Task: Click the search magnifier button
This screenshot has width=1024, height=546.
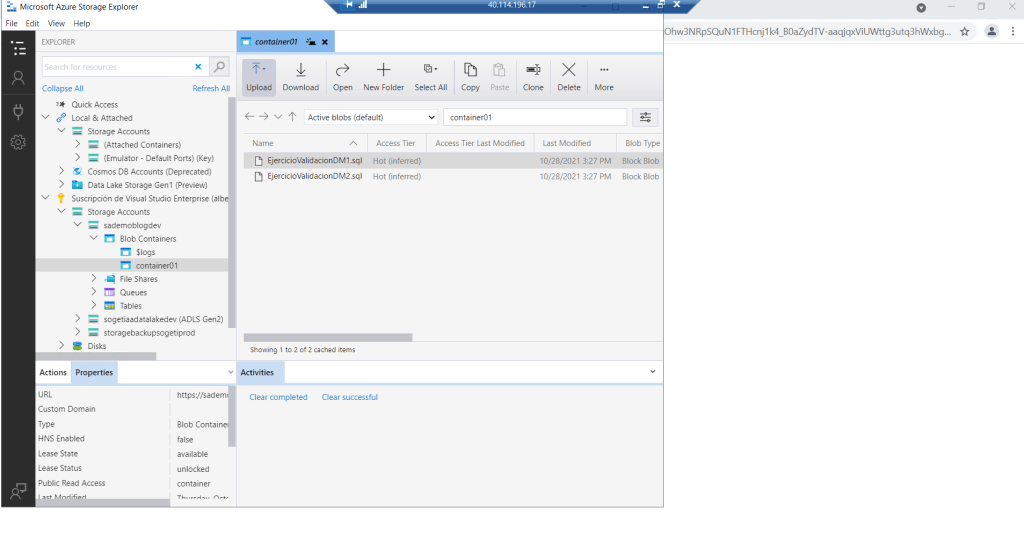Action: pos(219,67)
